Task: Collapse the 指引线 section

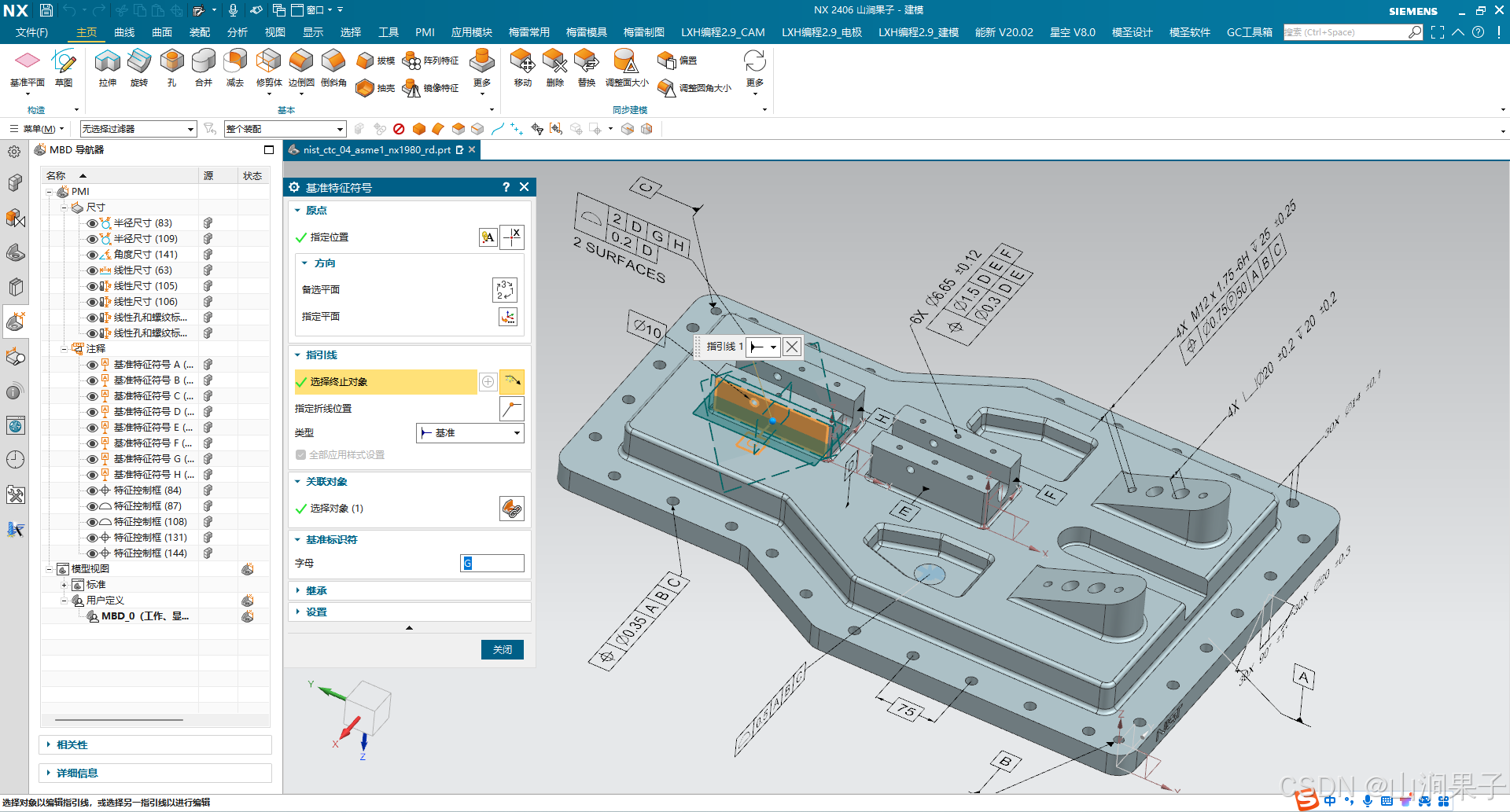Action: click(321, 355)
